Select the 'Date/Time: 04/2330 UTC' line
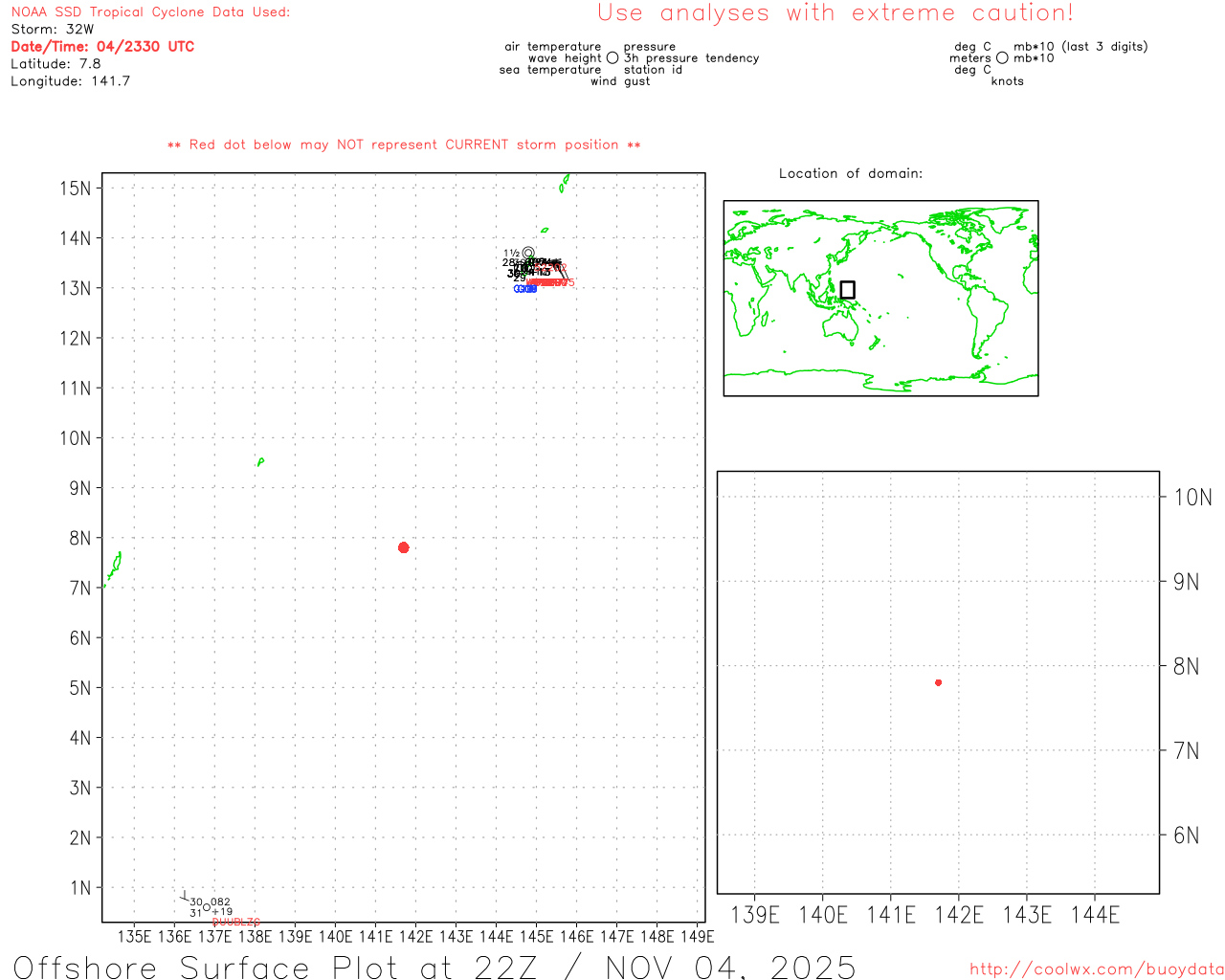The width and height of the screenshot is (1225, 980). pyautogui.click(x=102, y=47)
